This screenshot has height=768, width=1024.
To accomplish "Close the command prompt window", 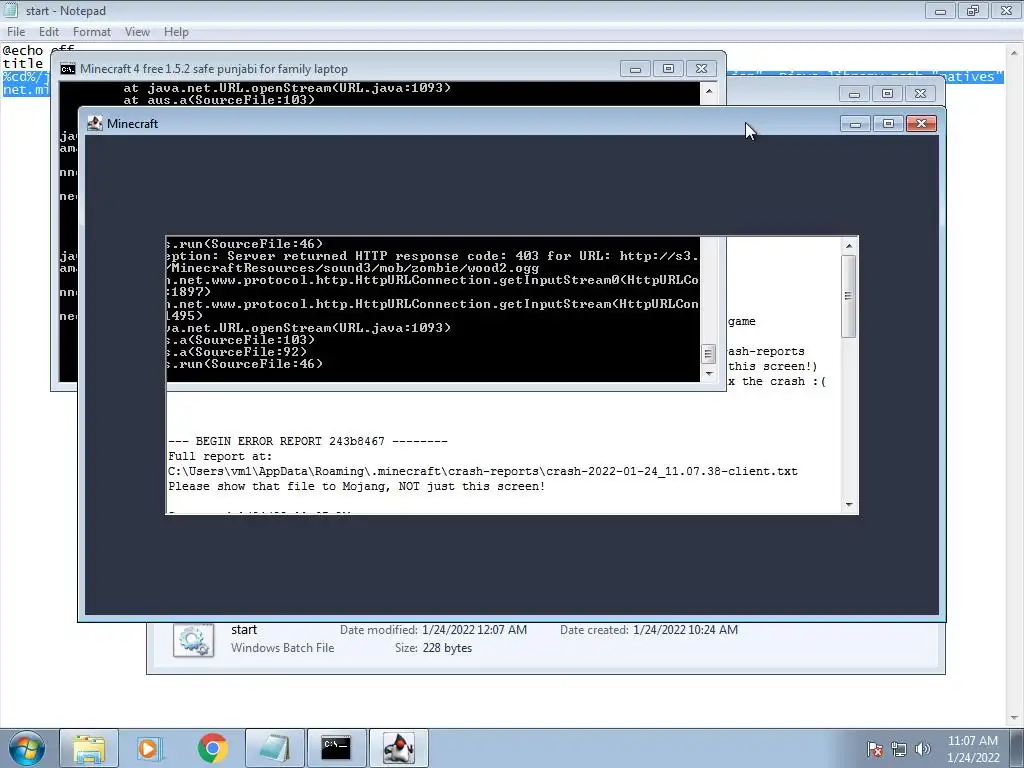I will [701, 69].
